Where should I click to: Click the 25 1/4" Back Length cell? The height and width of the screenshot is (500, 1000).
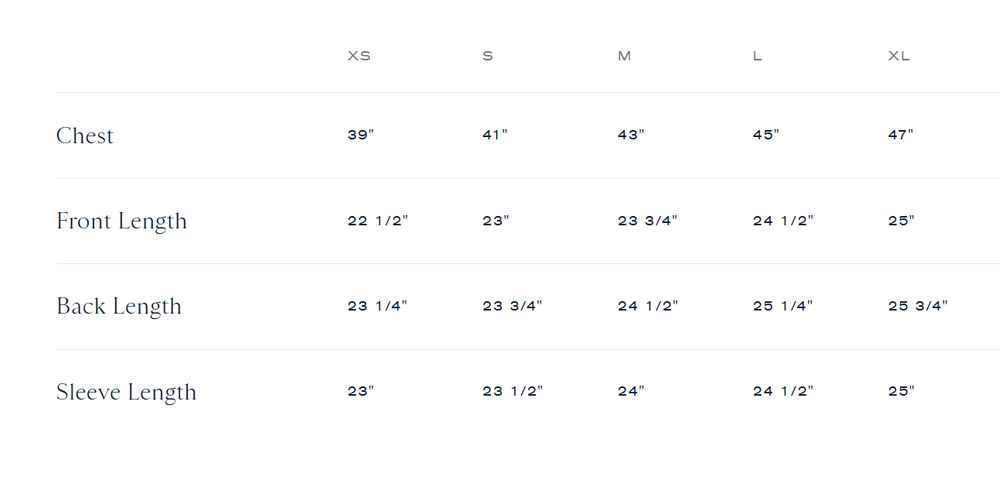[x=783, y=306]
